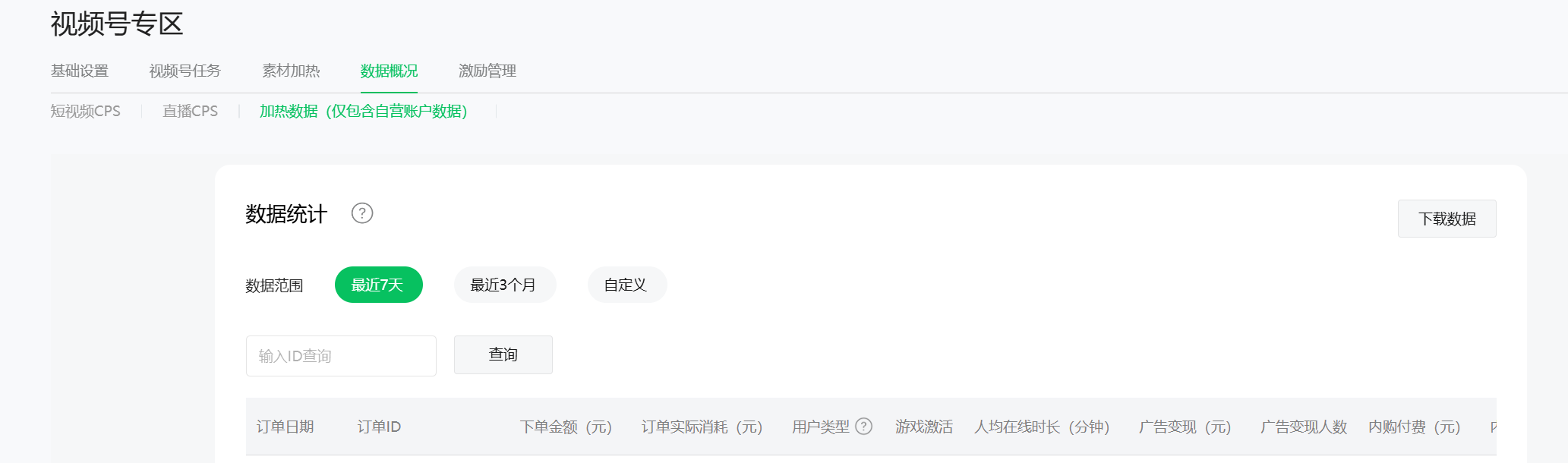Screen dimensions: 1568x463
Task: Switch to the 基础设置 tab
Action: tap(80, 71)
